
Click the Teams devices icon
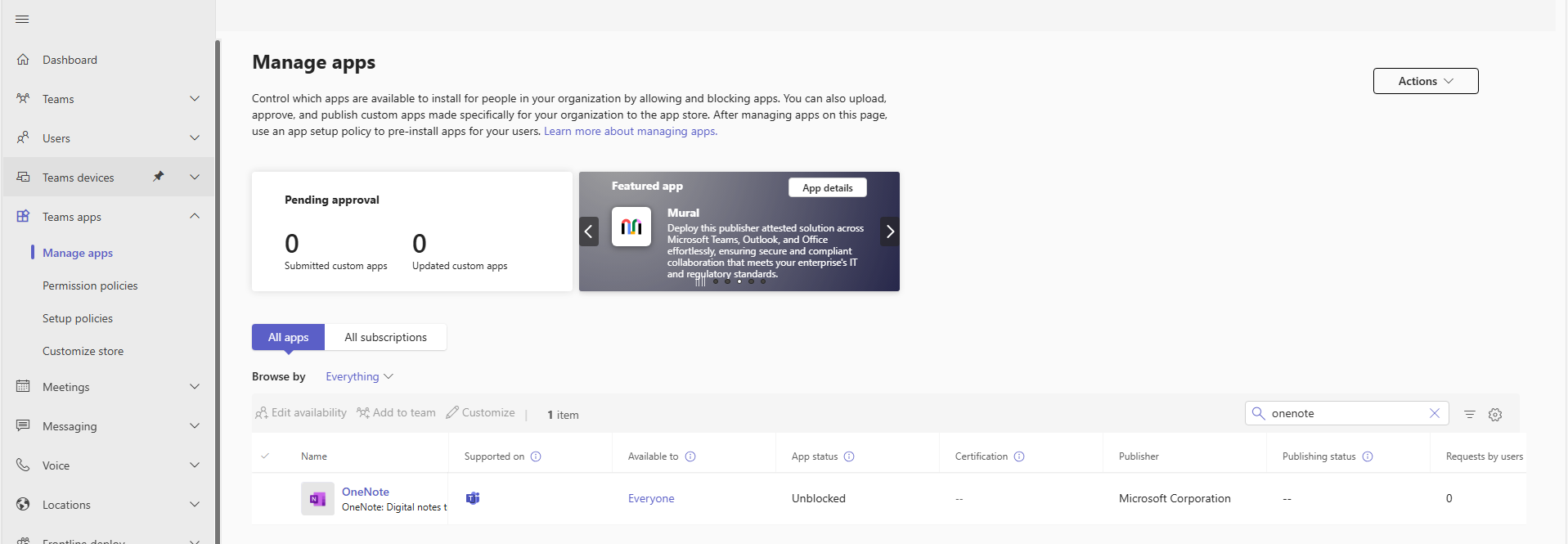[x=23, y=178]
